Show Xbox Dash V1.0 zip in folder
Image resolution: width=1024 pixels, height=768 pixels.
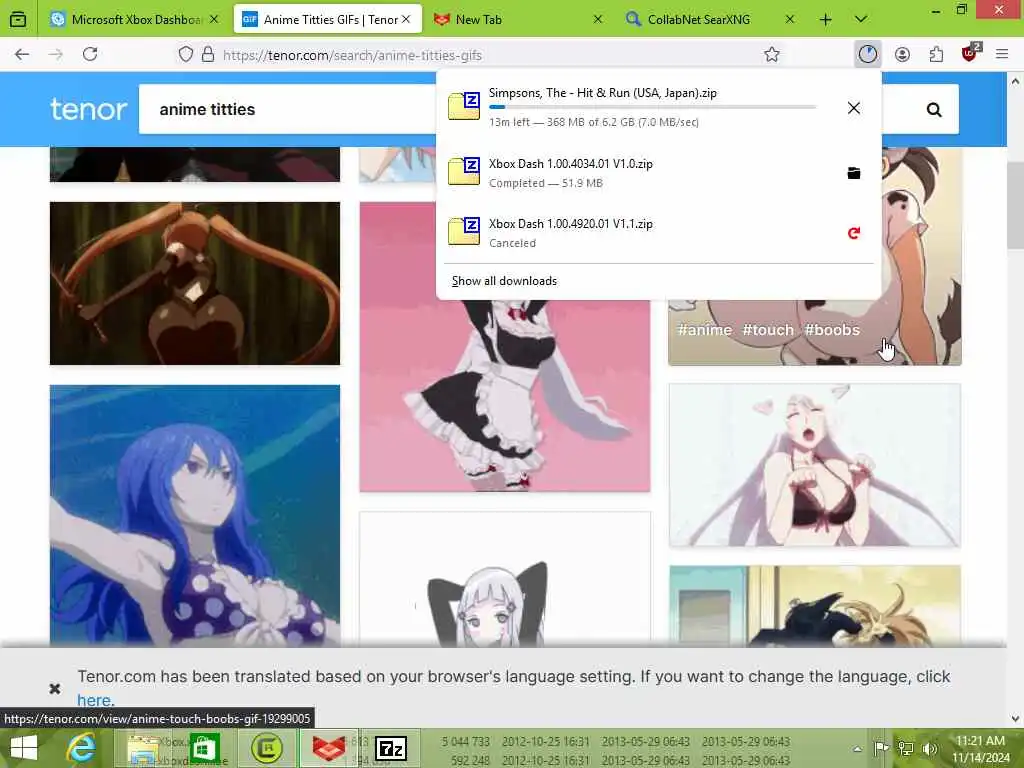point(854,173)
